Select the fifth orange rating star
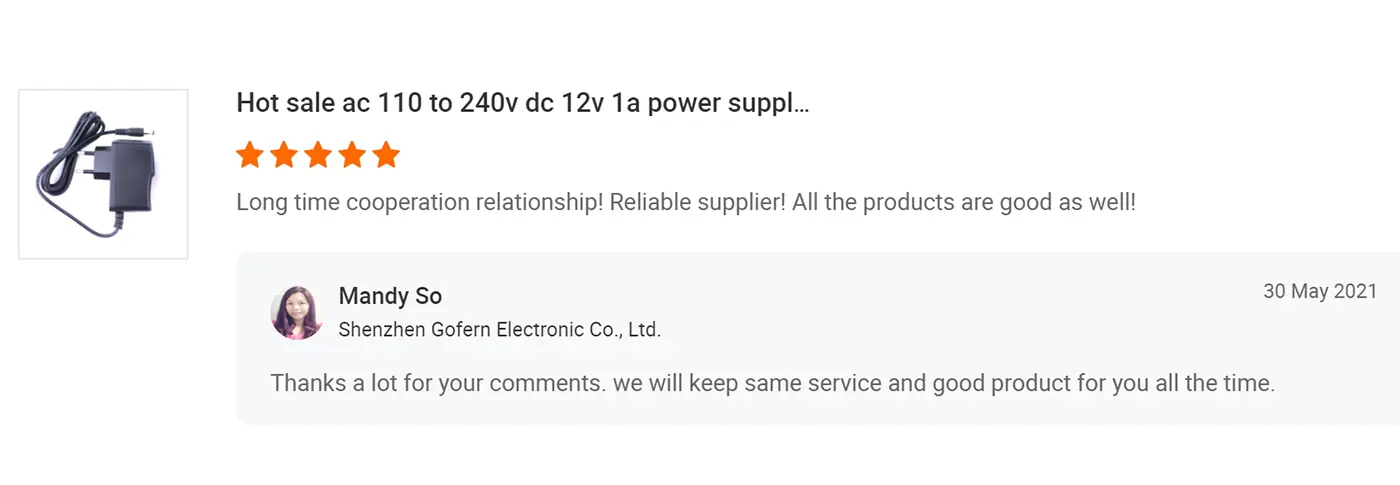The image size is (1400, 485). 386,155
